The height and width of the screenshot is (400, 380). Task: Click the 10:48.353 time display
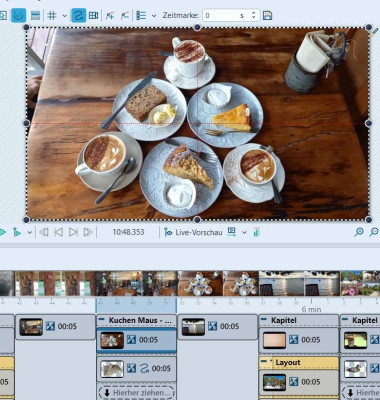(x=128, y=232)
